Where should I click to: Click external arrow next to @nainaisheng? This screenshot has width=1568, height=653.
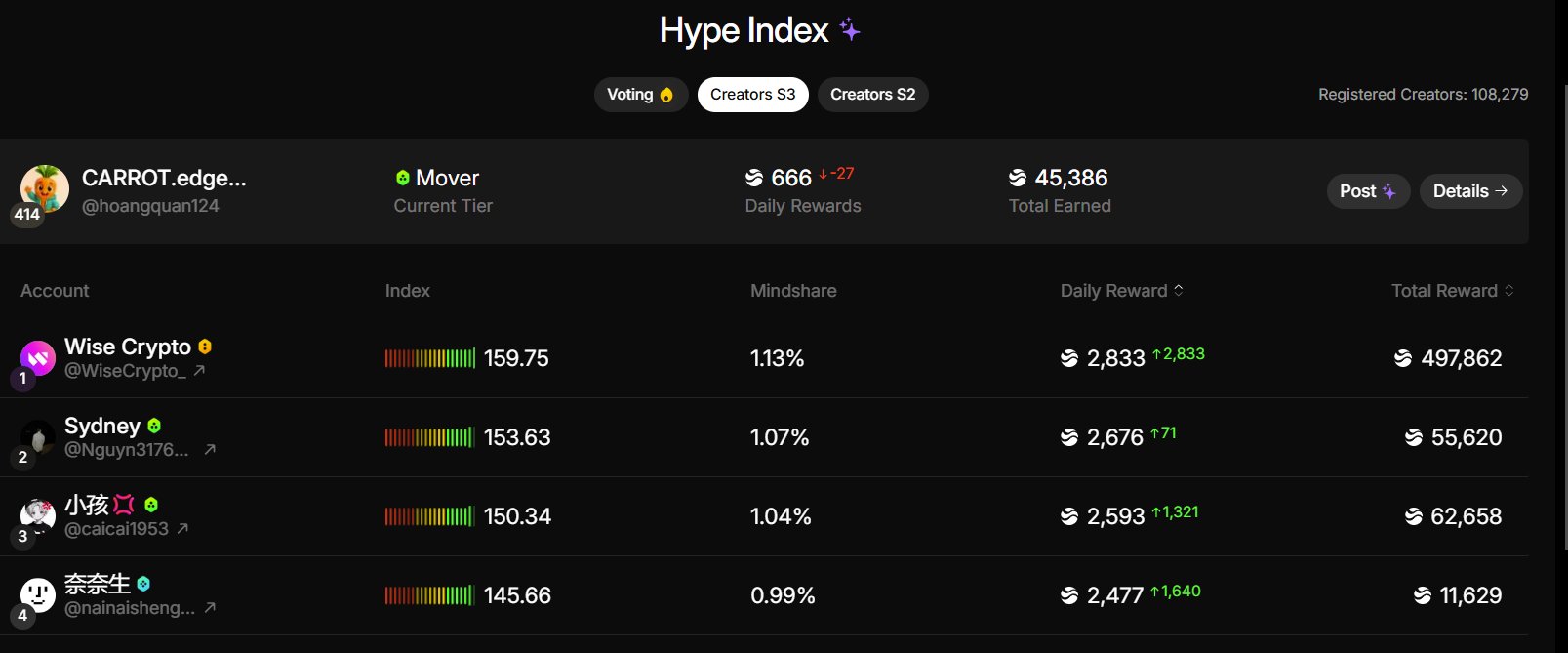210,608
